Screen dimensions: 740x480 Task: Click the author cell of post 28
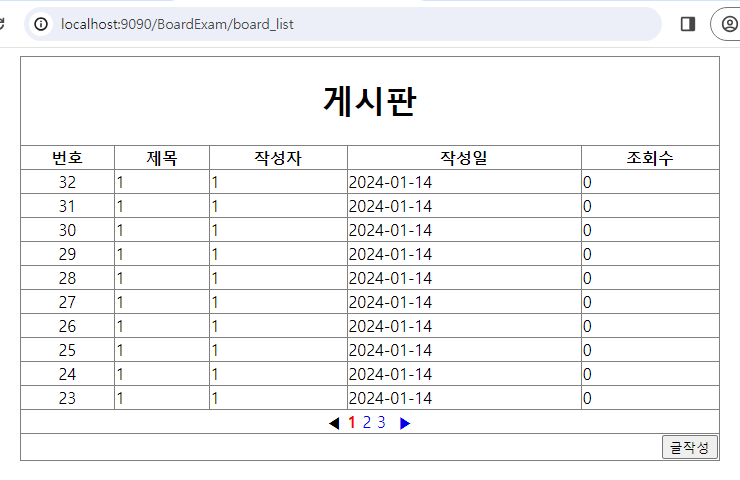coord(278,278)
